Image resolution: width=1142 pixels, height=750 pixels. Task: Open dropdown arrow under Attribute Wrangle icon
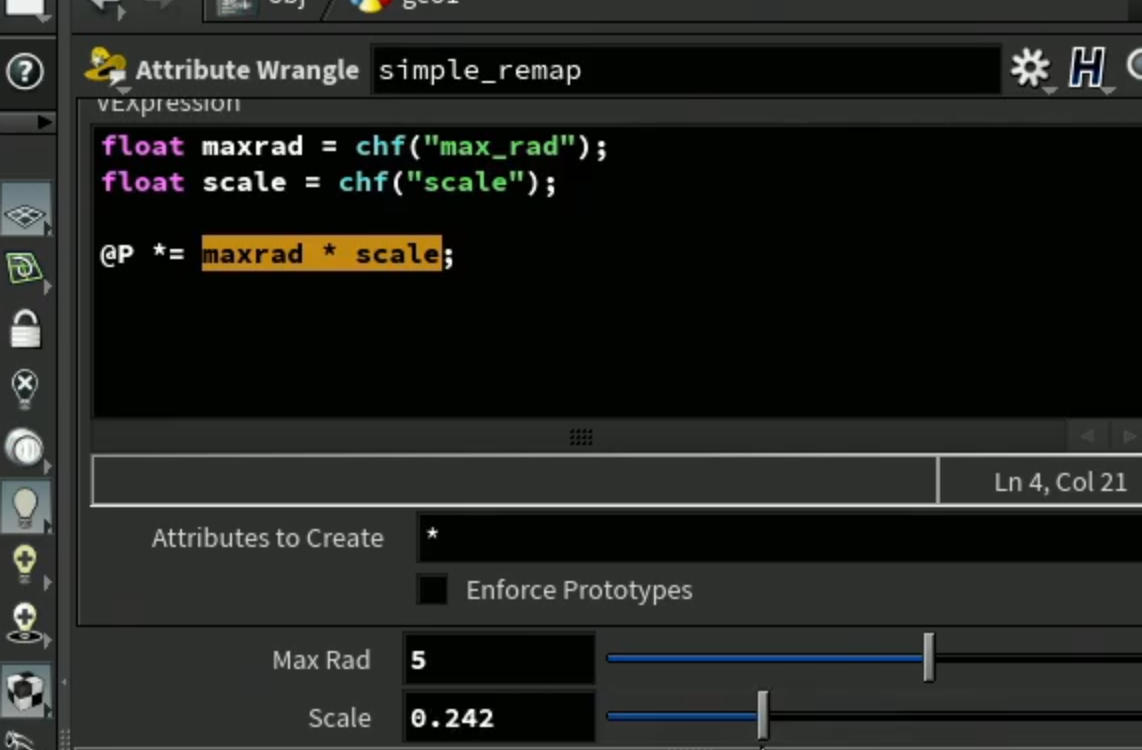123,91
